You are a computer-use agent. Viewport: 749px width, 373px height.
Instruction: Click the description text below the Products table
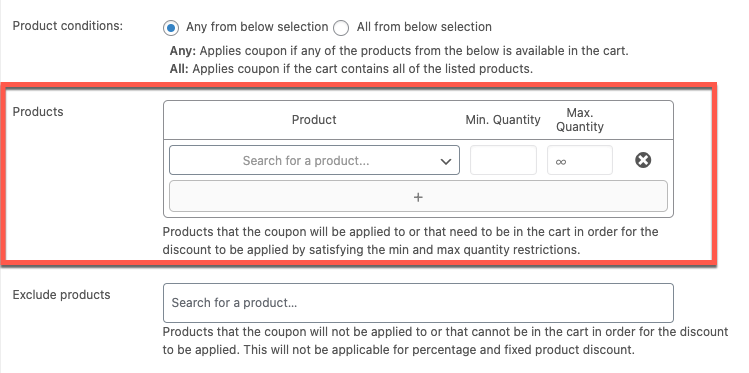pos(411,241)
